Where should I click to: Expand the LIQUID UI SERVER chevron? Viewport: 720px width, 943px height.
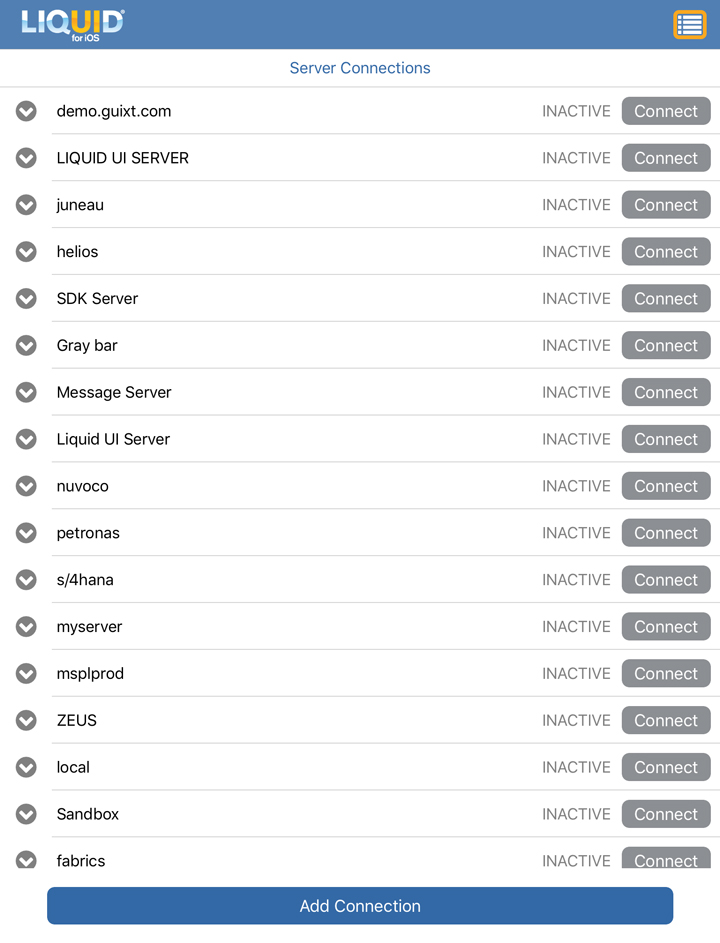pos(26,158)
